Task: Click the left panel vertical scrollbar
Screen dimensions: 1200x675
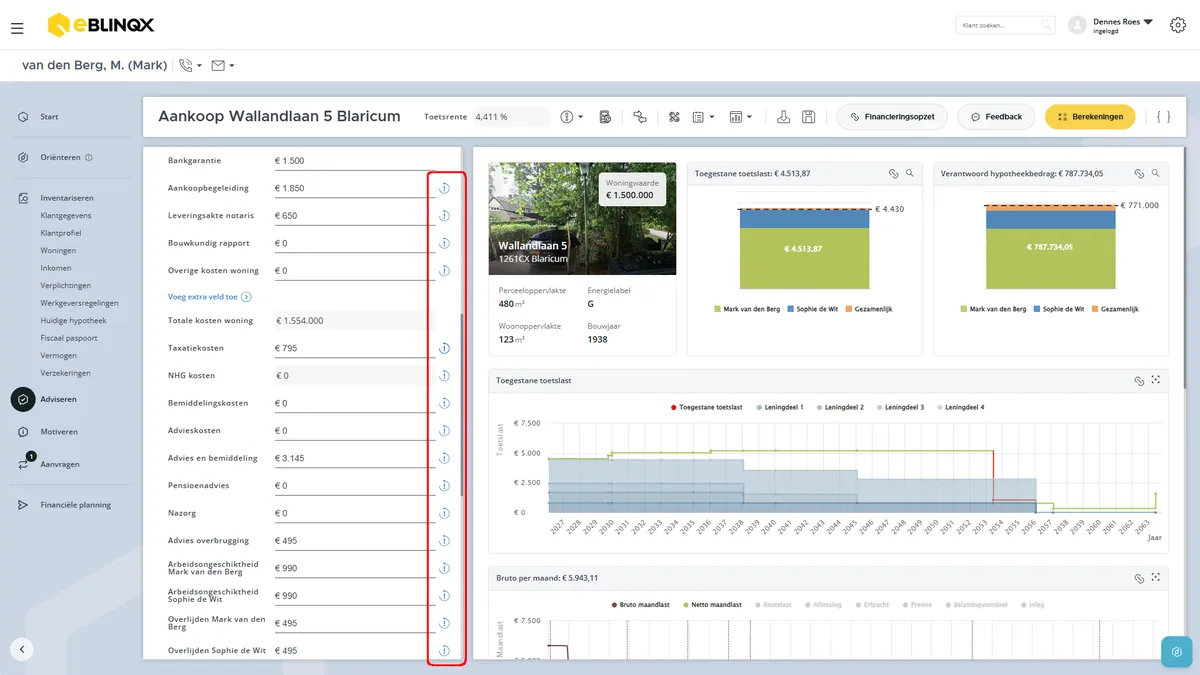Action: click(x=461, y=405)
